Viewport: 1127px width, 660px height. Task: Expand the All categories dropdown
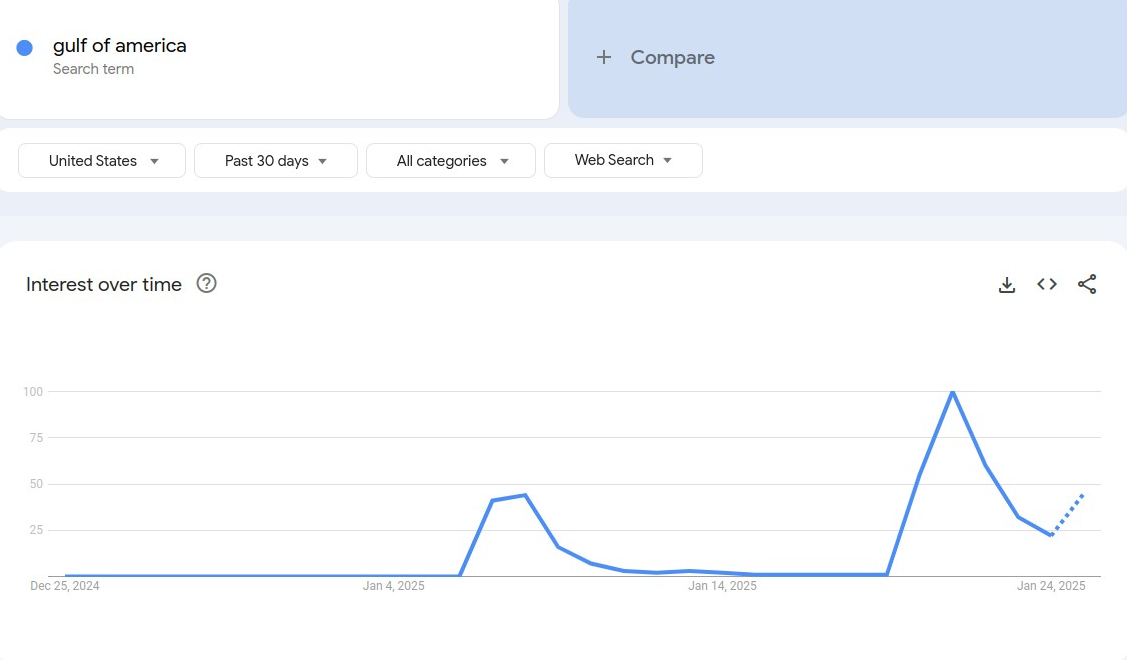(451, 160)
